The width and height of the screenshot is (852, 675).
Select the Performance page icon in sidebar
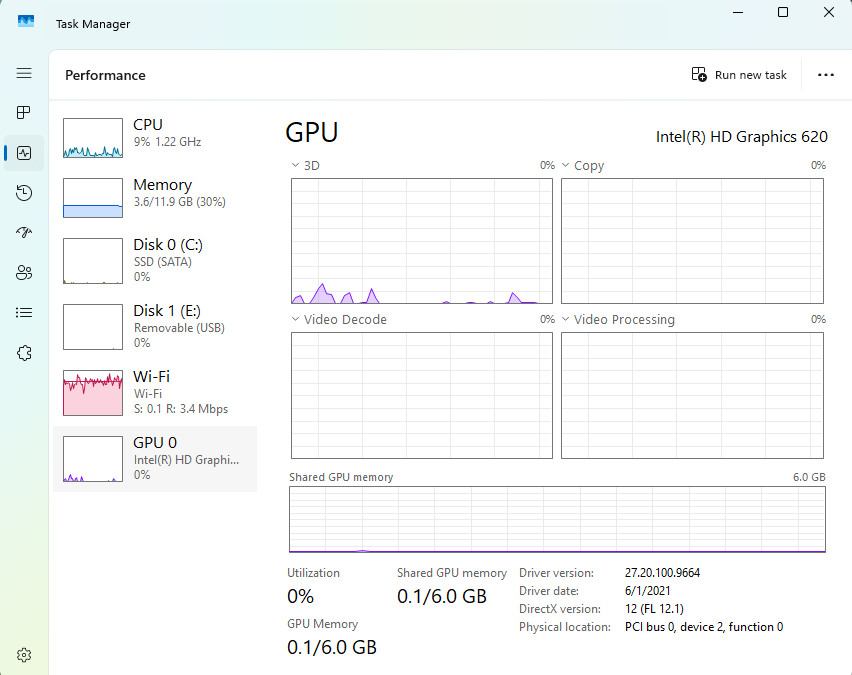click(x=24, y=153)
